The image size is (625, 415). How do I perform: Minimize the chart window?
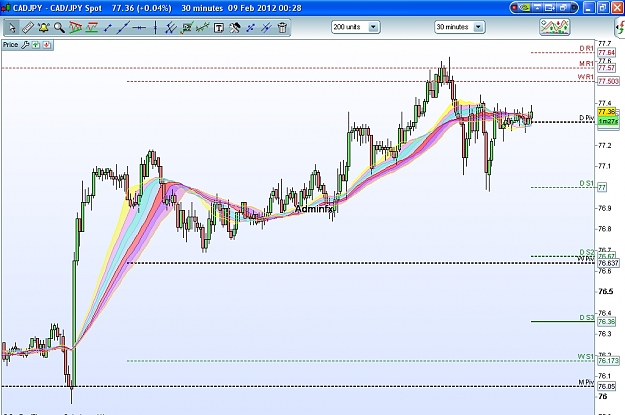click(589, 8)
